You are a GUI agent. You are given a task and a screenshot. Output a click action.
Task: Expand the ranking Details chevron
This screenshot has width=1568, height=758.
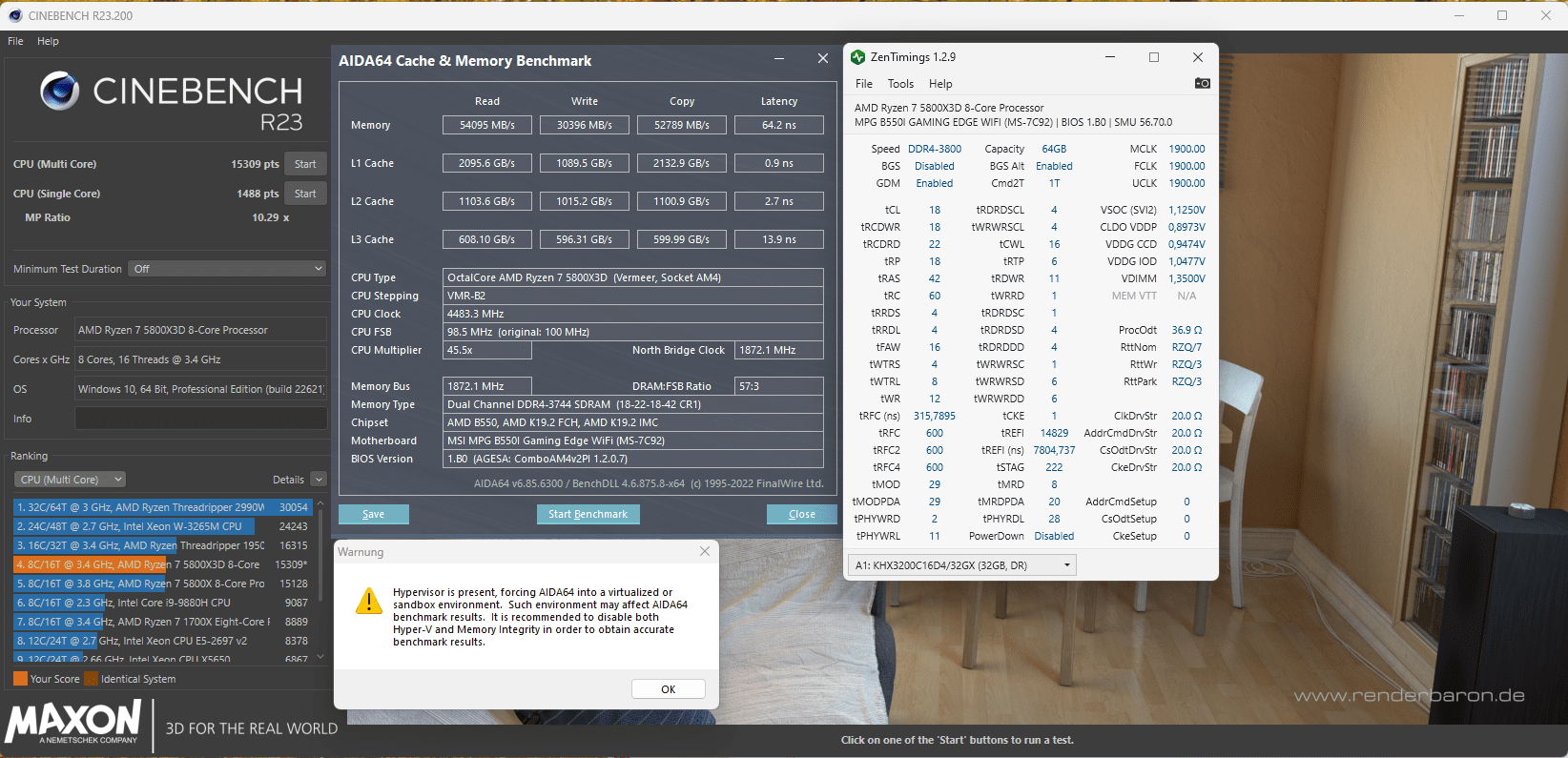point(319,480)
